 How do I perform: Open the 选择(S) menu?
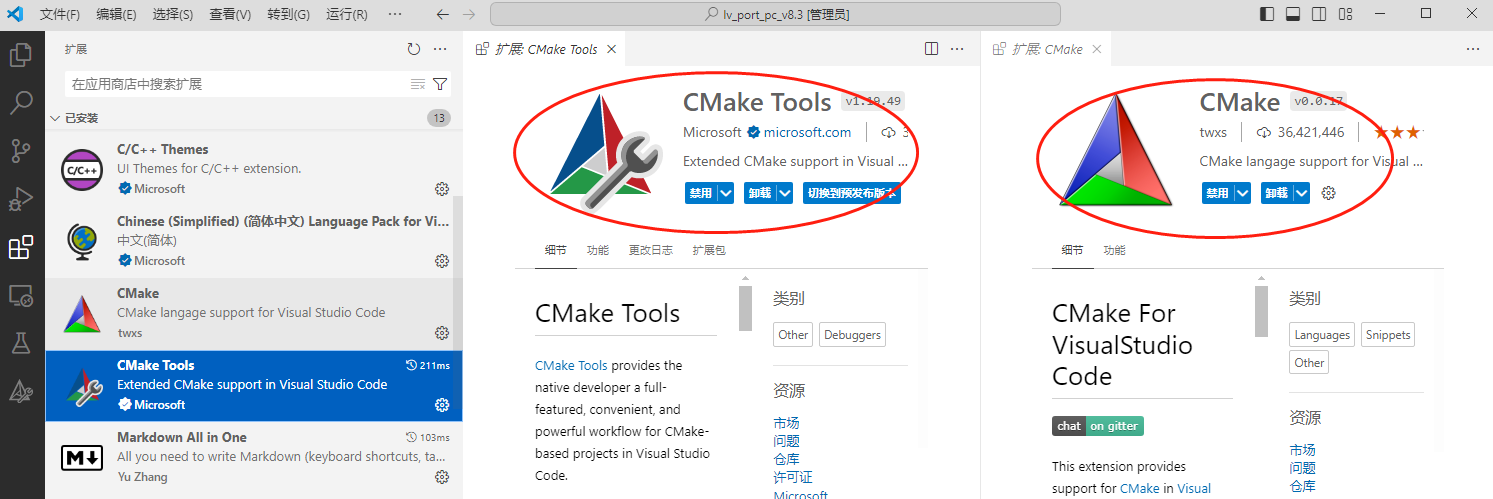(x=174, y=14)
